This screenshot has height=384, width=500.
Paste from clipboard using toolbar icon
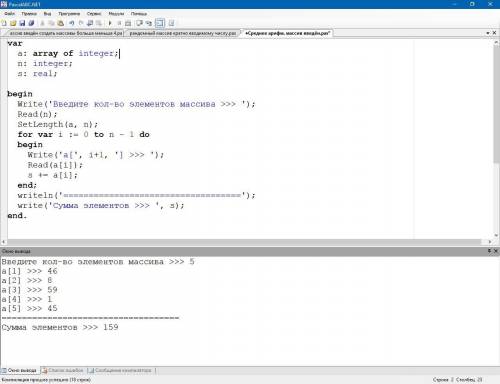click(60, 23)
